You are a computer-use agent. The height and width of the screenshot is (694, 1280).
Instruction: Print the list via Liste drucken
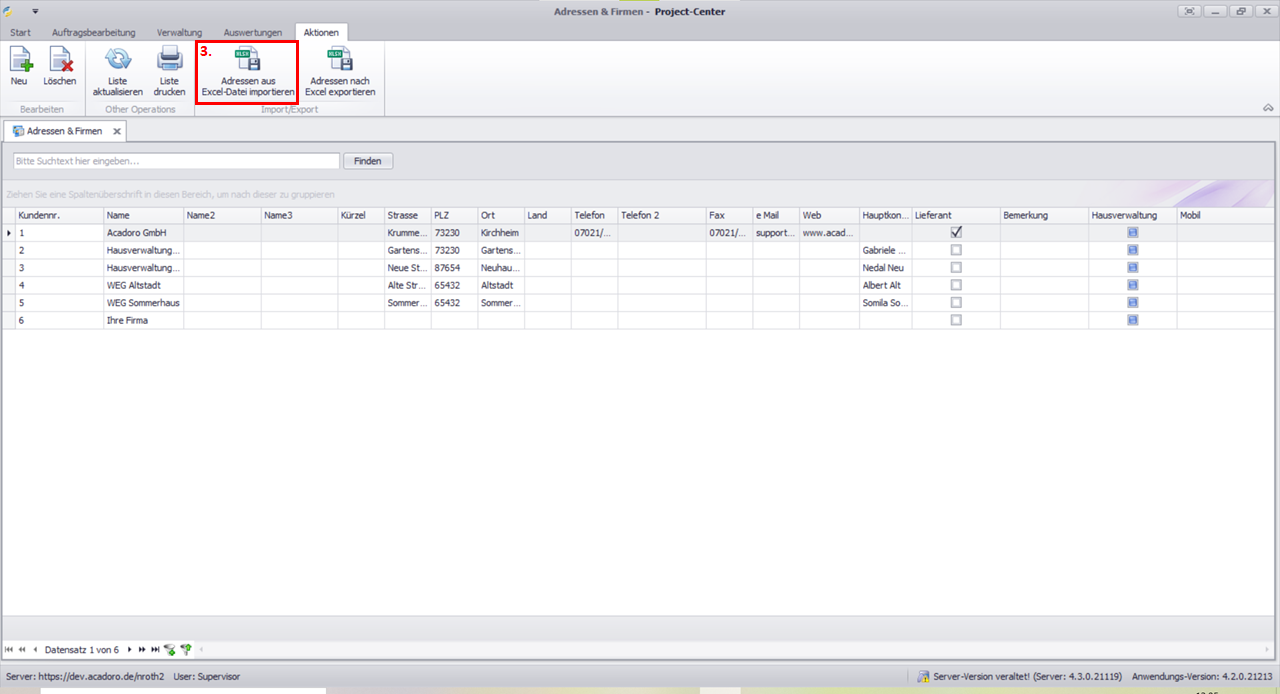coord(169,70)
